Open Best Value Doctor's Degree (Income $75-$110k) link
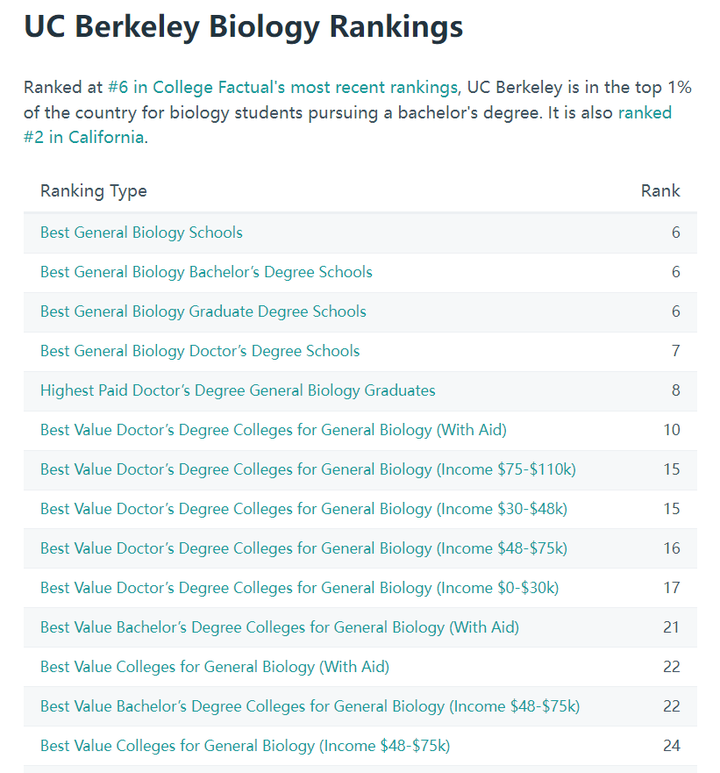The height and width of the screenshot is (773, 720). pyautogui.click(x=308, y=470)
